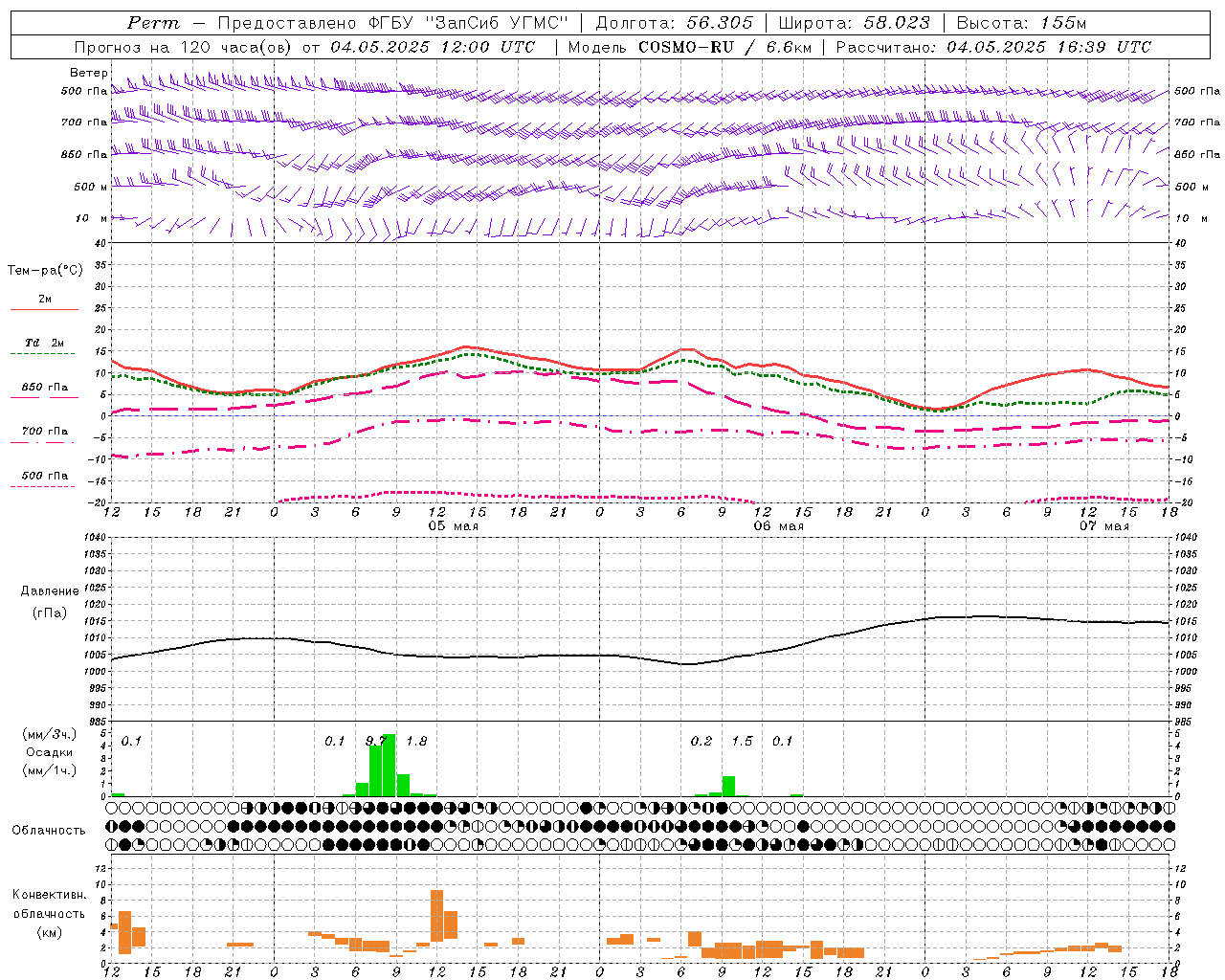Click the "1.5" precipitation total value

(x=742, y=741)
